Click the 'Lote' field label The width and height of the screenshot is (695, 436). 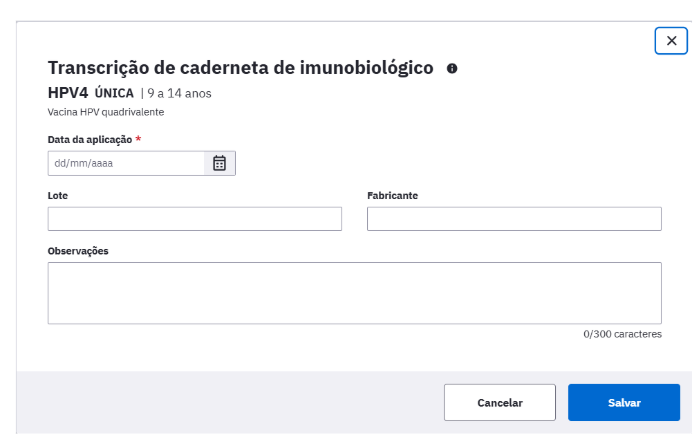(58, 195)
